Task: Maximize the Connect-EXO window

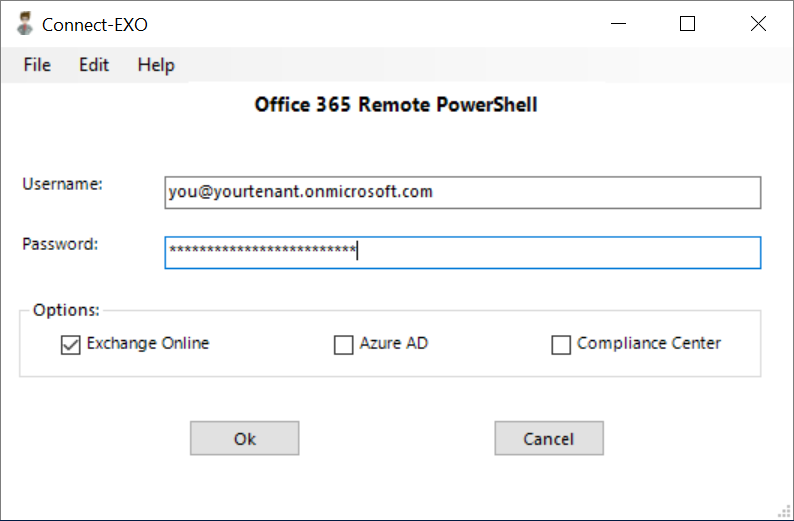Action: click(x=687, y=24)
